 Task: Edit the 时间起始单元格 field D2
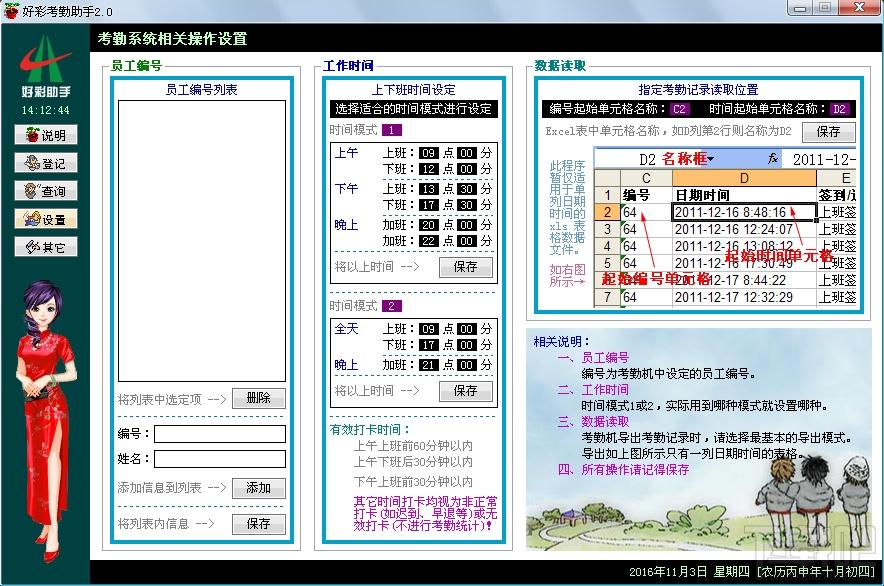coord(839,109)
